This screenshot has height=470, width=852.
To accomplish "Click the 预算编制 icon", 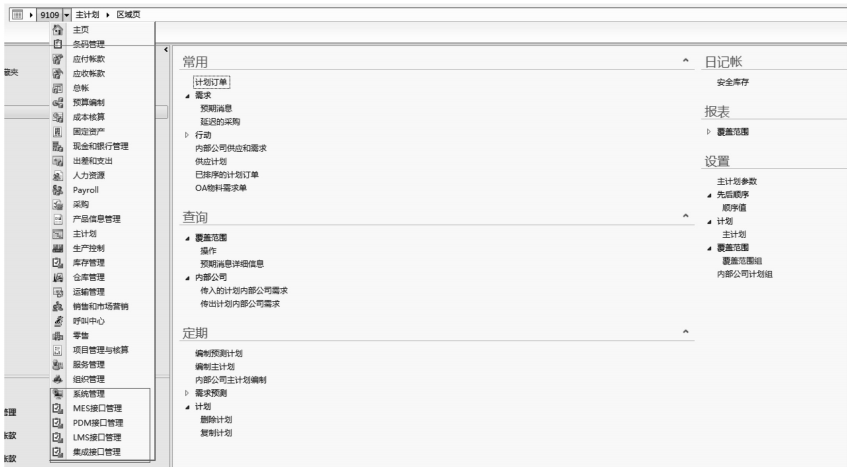I will click(58, 102).
